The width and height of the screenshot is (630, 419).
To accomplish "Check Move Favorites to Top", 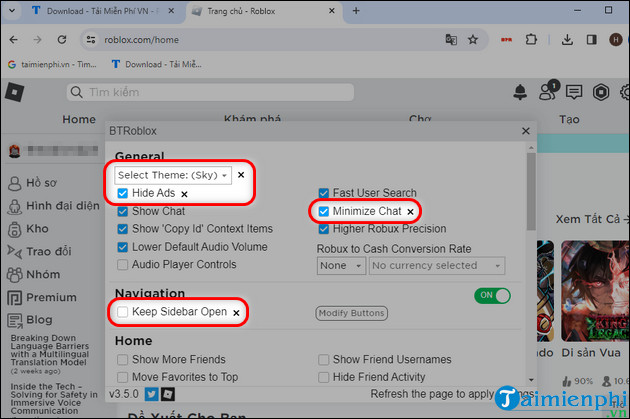I will click(x=123, y=377).
